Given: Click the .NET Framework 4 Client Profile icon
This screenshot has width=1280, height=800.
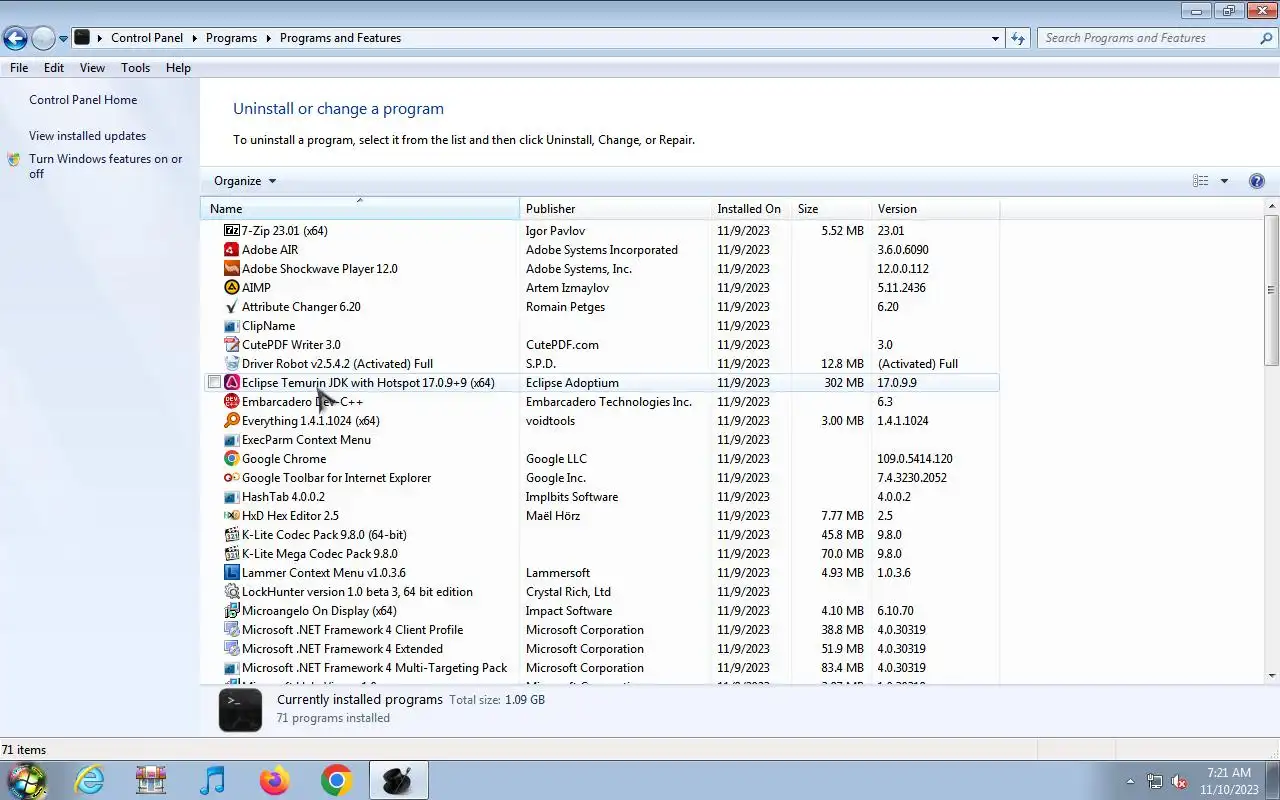Looking at the screenshot, I should pos(232,630).
